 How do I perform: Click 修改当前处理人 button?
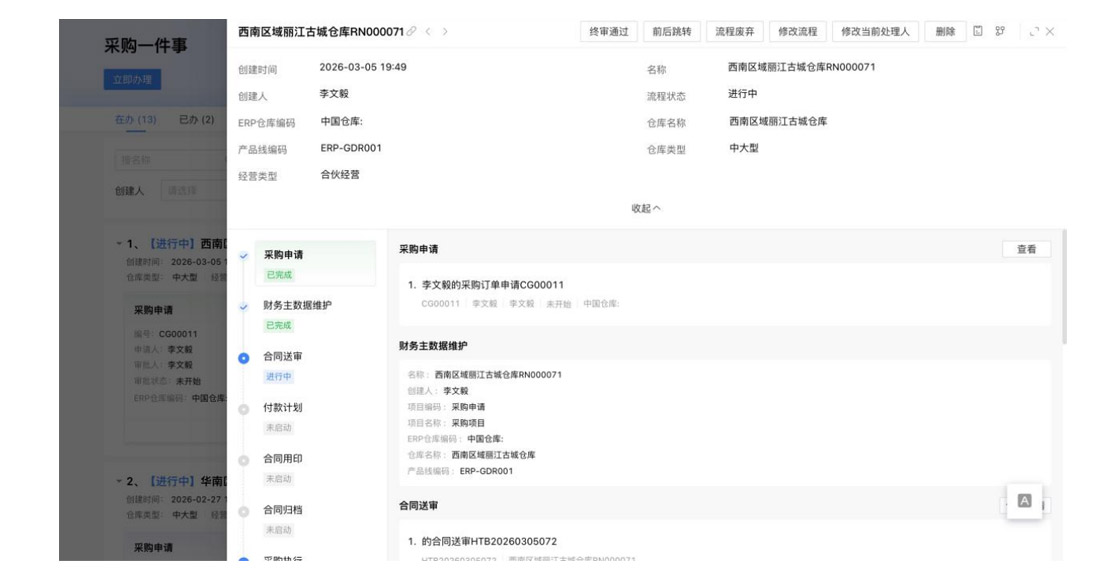coord(875,32)
